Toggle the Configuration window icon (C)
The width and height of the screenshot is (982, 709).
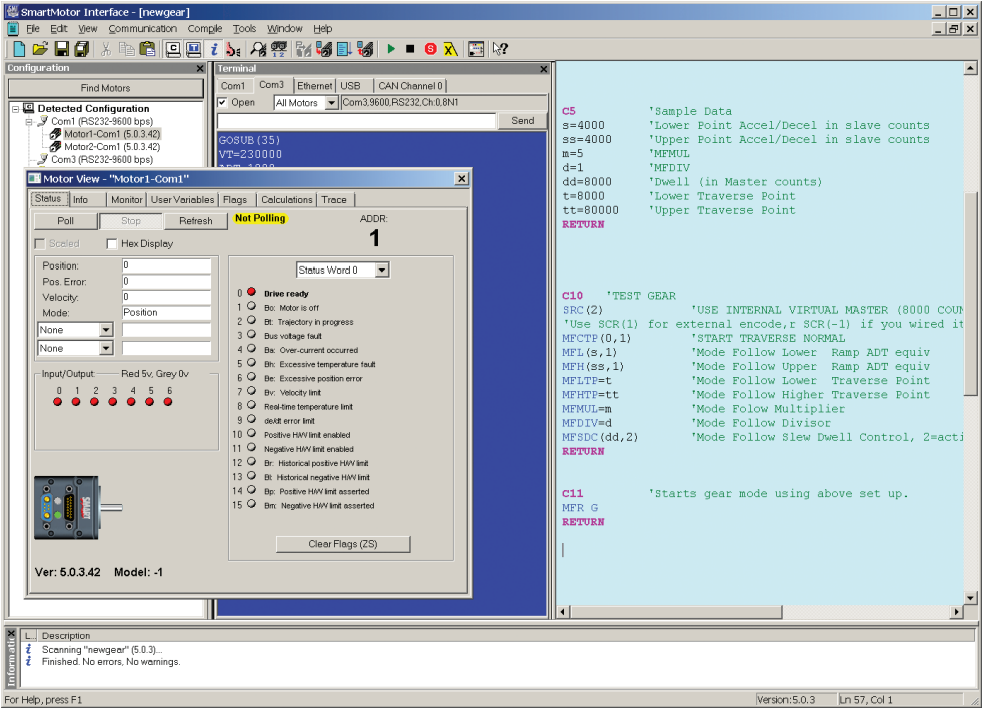pyautogui.click(x=173, y=49)
